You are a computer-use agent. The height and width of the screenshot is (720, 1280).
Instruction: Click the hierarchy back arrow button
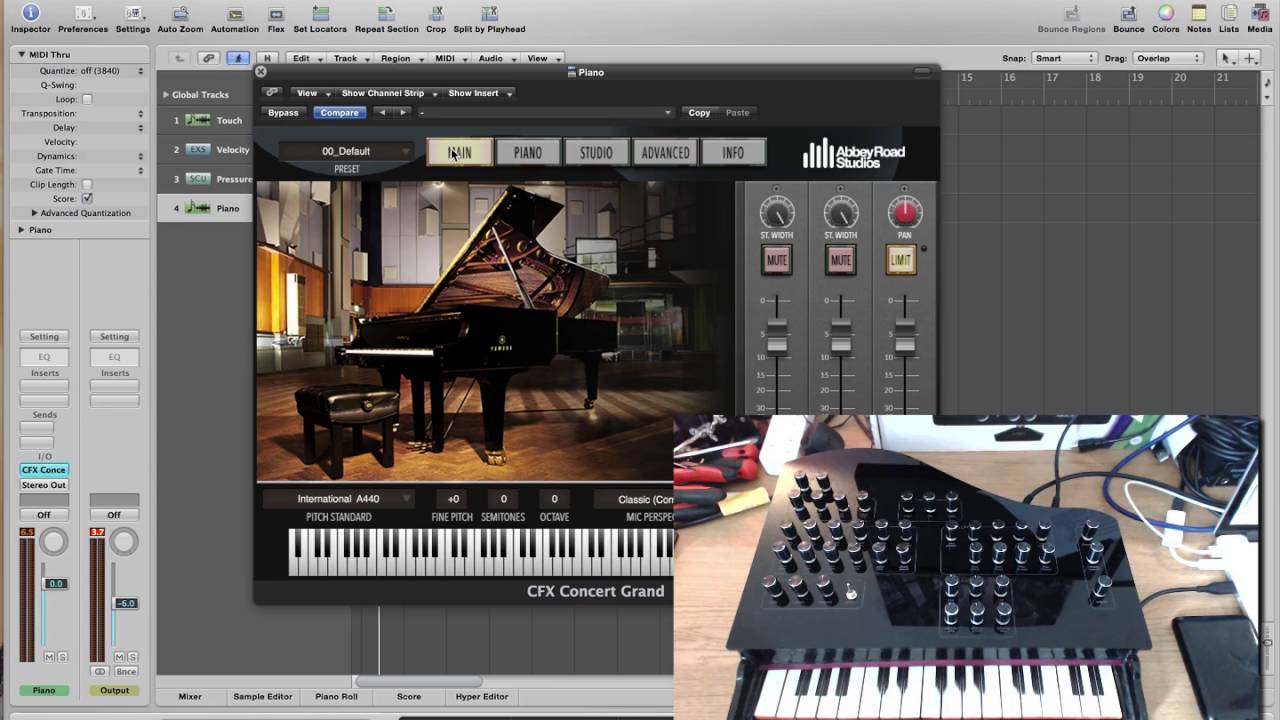point(179,59)
